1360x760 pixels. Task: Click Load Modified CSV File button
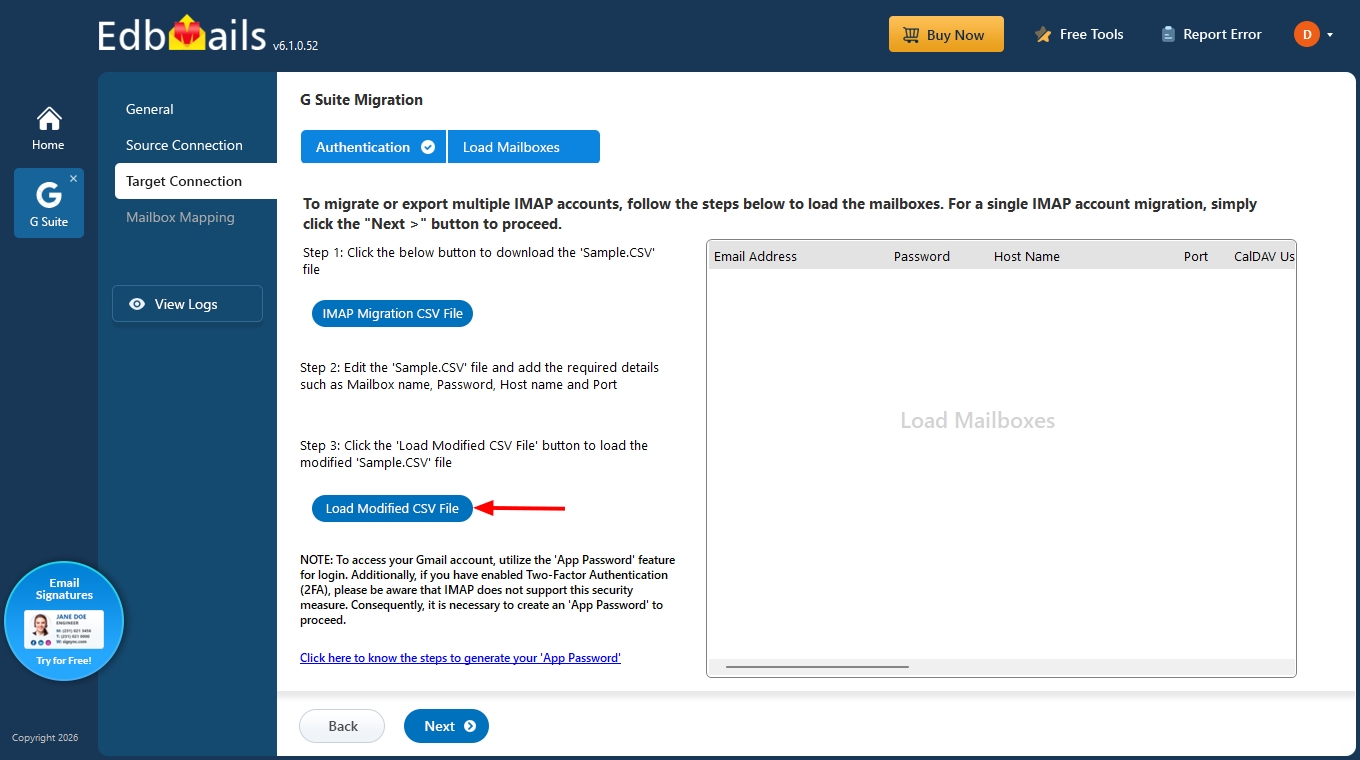tap(392, 509)
